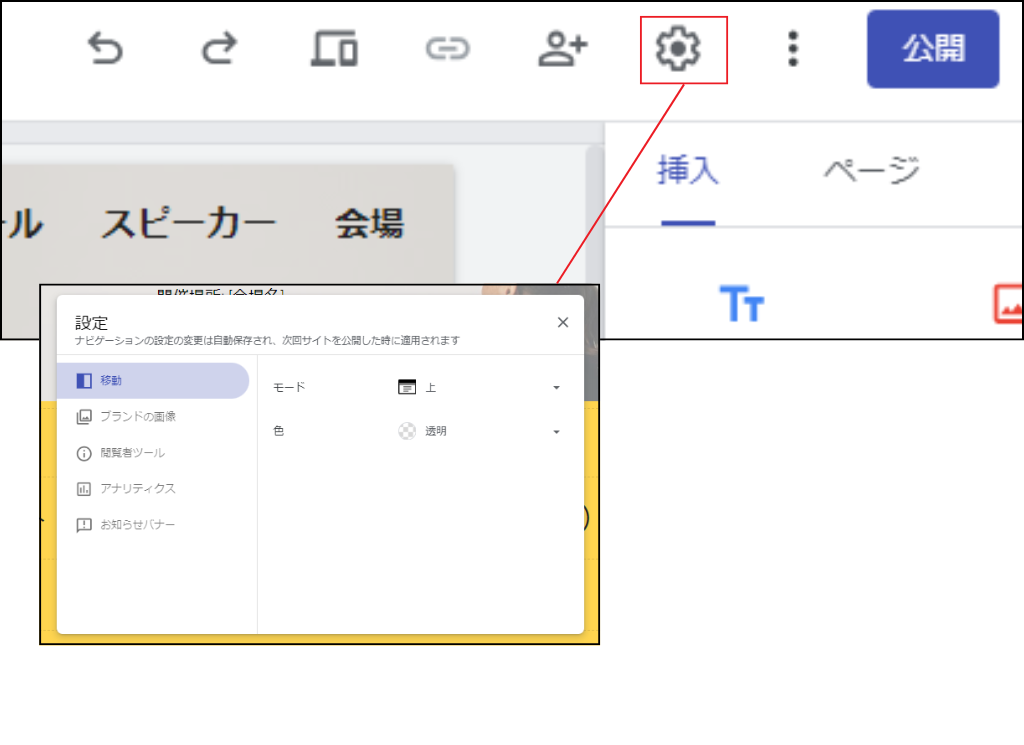Open the three-dot more options menu
This screenshot has width=1024, height=745.
[793, 48]
